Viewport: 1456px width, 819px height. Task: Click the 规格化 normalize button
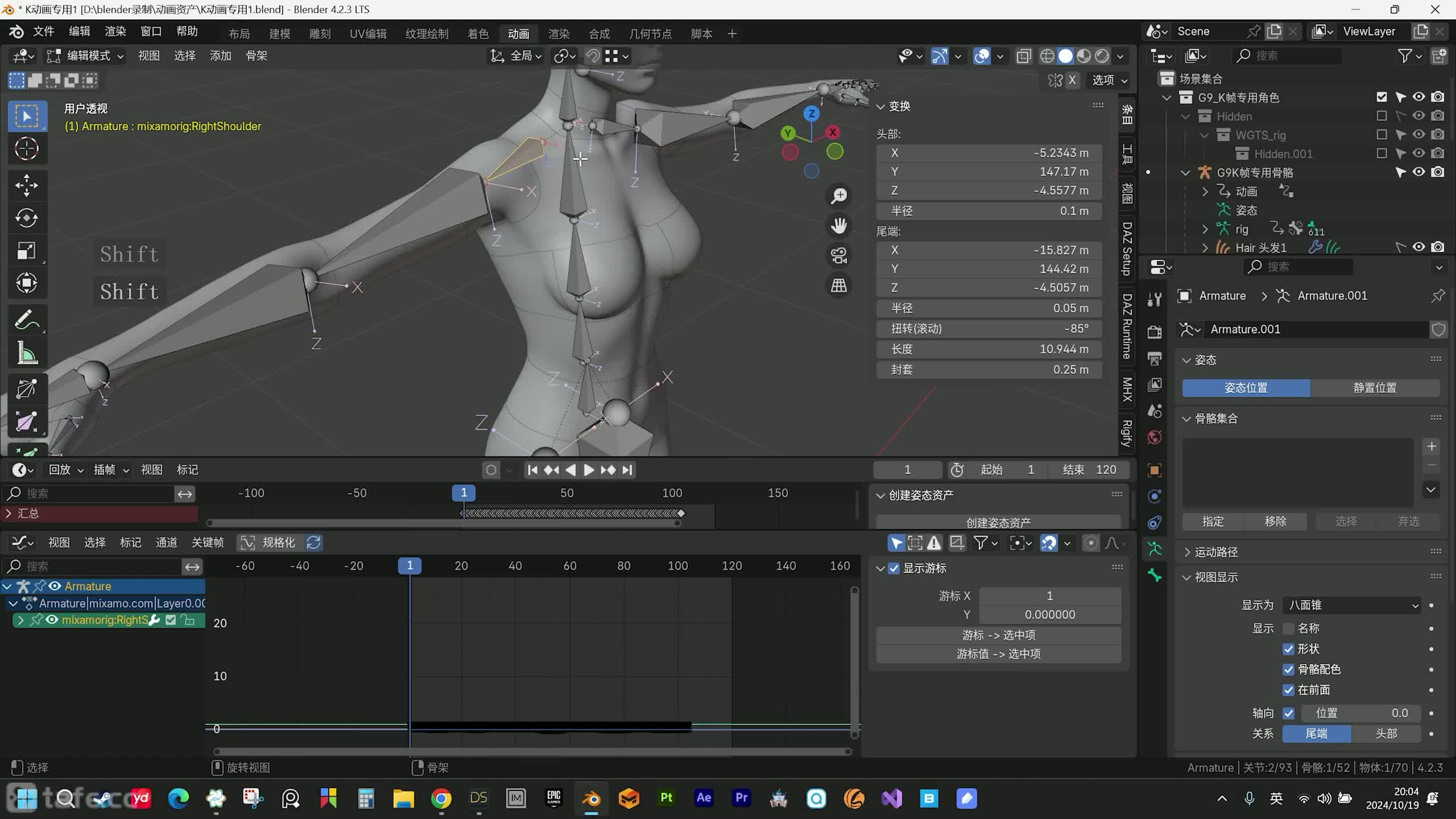pos(270,543)
